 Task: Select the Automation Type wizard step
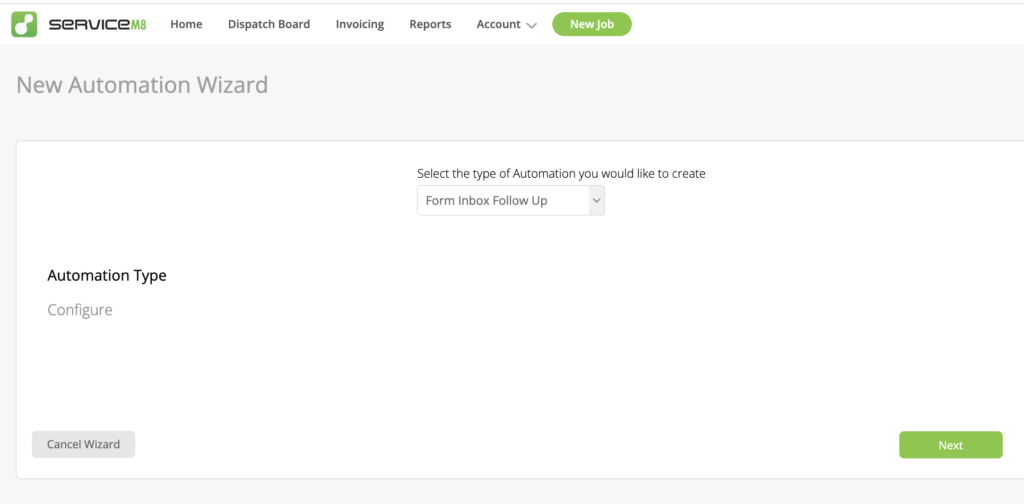coord(107,276)
